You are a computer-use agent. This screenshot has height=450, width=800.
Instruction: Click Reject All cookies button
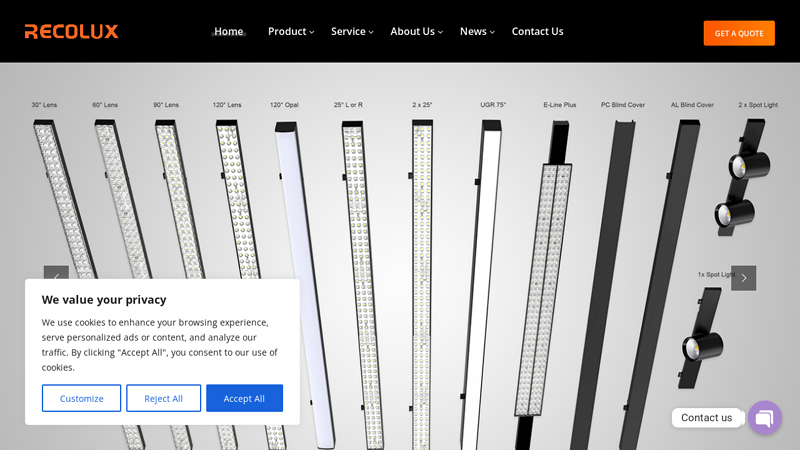click(x=163, y=398)
